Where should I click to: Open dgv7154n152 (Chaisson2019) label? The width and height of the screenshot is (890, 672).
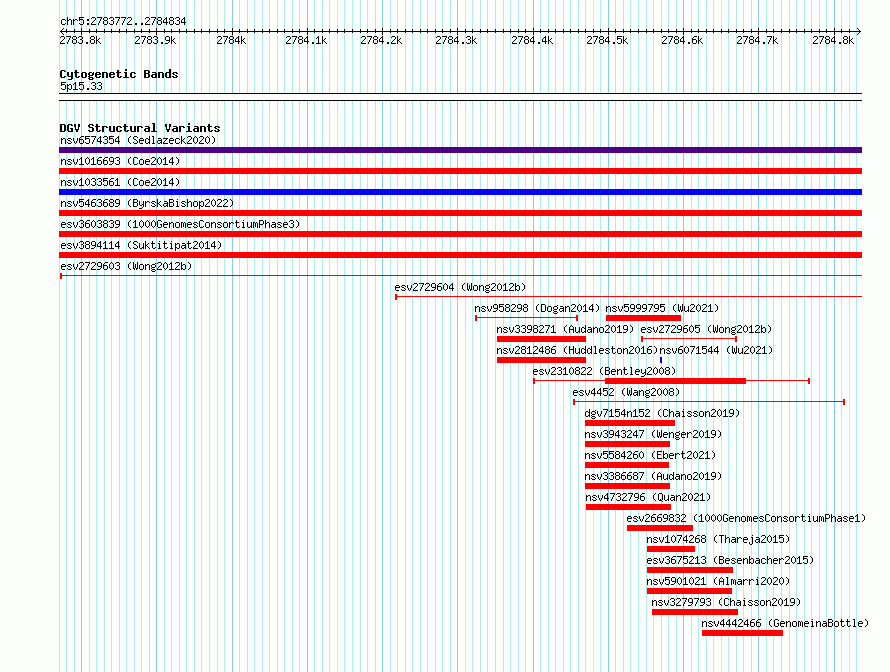[662, 413]
